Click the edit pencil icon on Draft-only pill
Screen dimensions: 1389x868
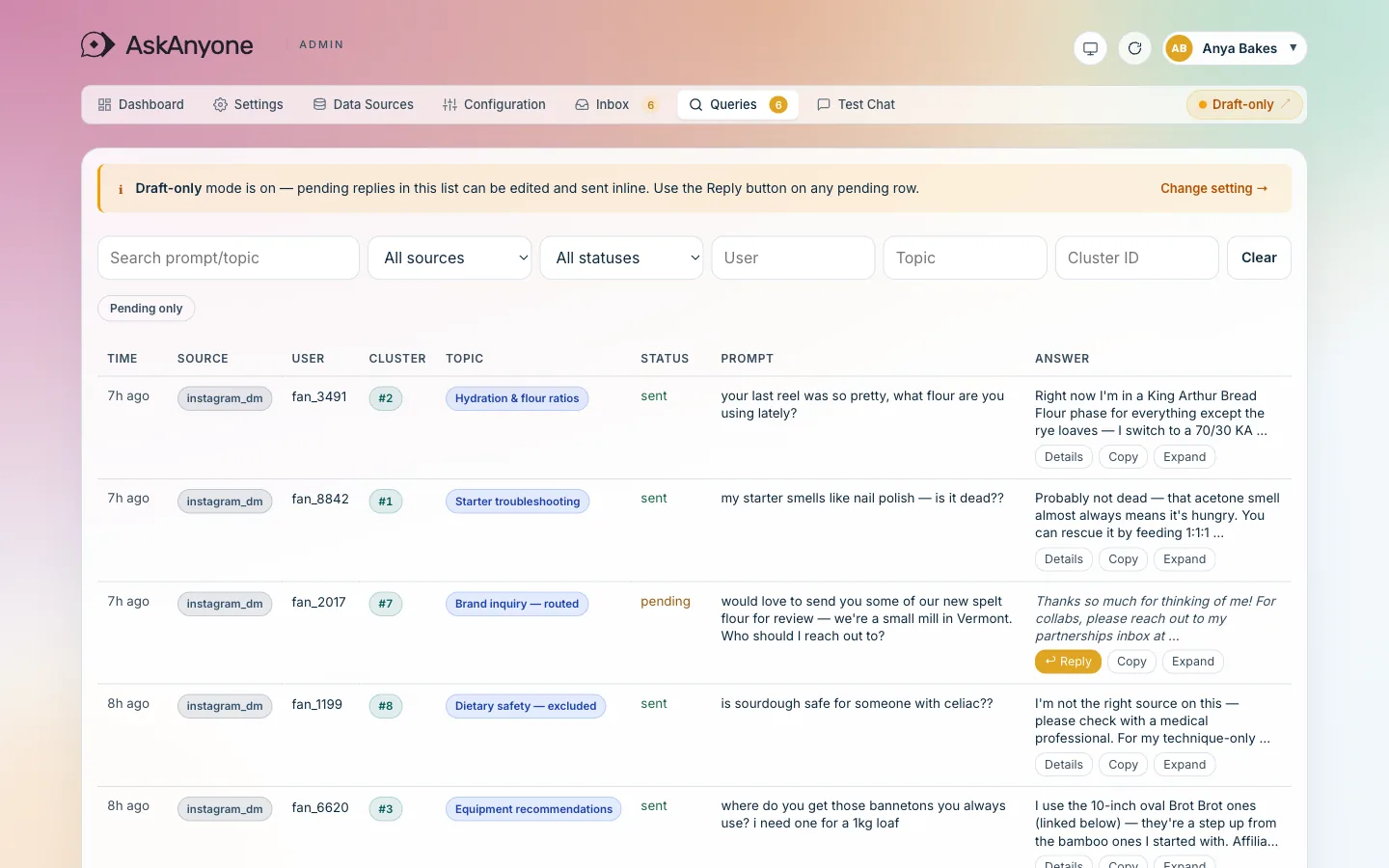[x=1286, y=103]
